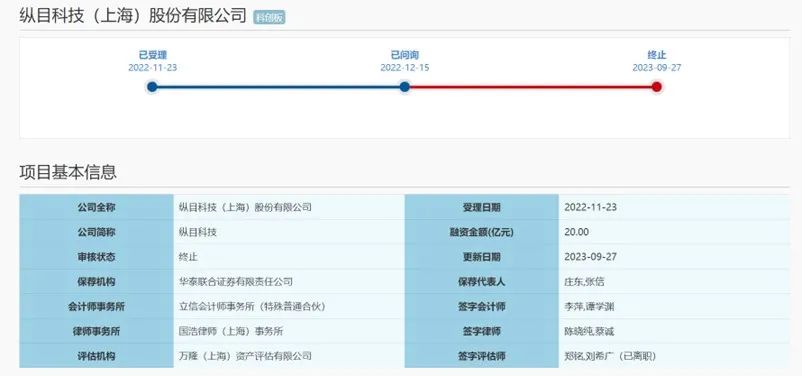This screenshot has width=802, height=376.
Task: Click the 已问询 stage label
Action: point(405,55)
